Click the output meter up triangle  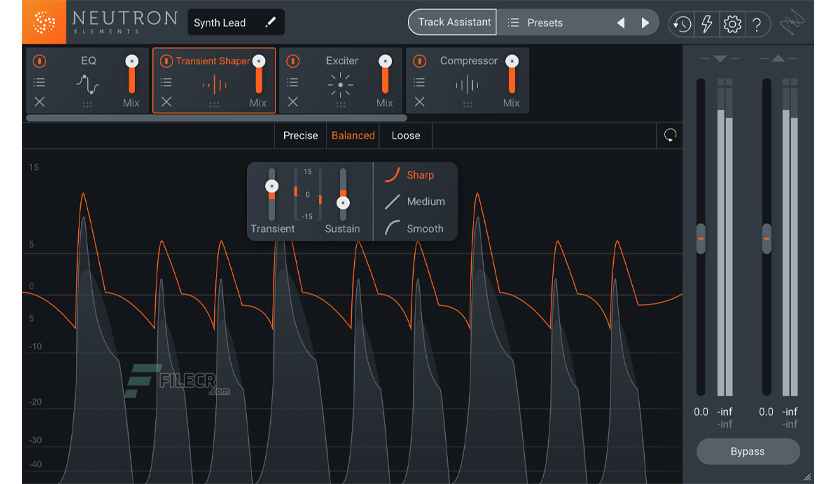click(x=778, y=58)
